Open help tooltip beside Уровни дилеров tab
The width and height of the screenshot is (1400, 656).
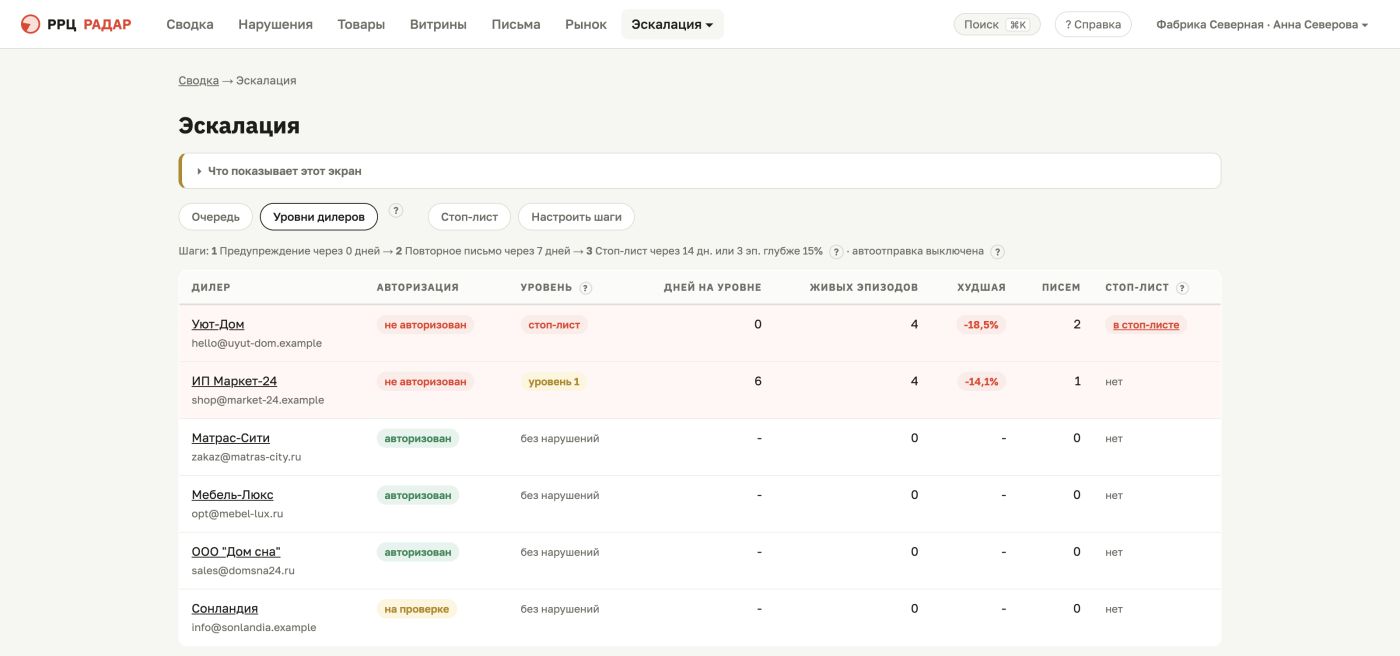(396, 210)
